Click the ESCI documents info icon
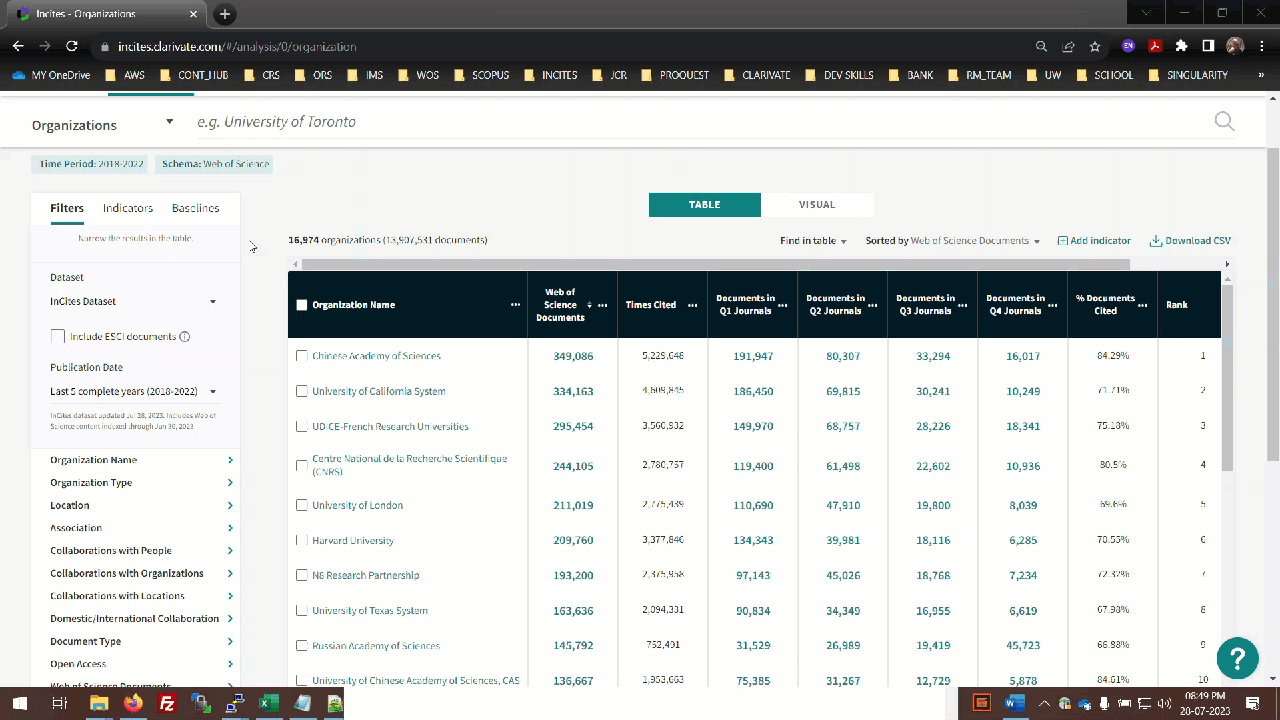Image resolution: width=1280 pixels, height=720 pixels. coord(185,337)
